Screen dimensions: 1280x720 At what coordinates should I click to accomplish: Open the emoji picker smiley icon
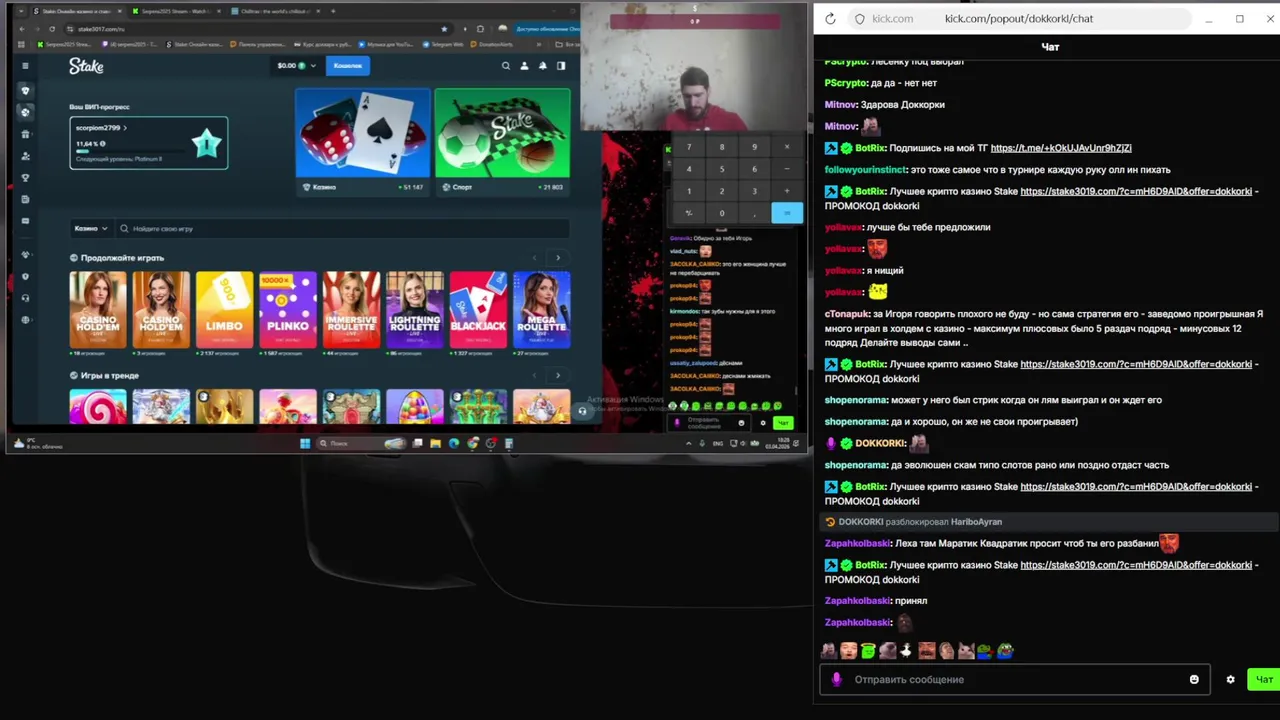coord(1194,680)
